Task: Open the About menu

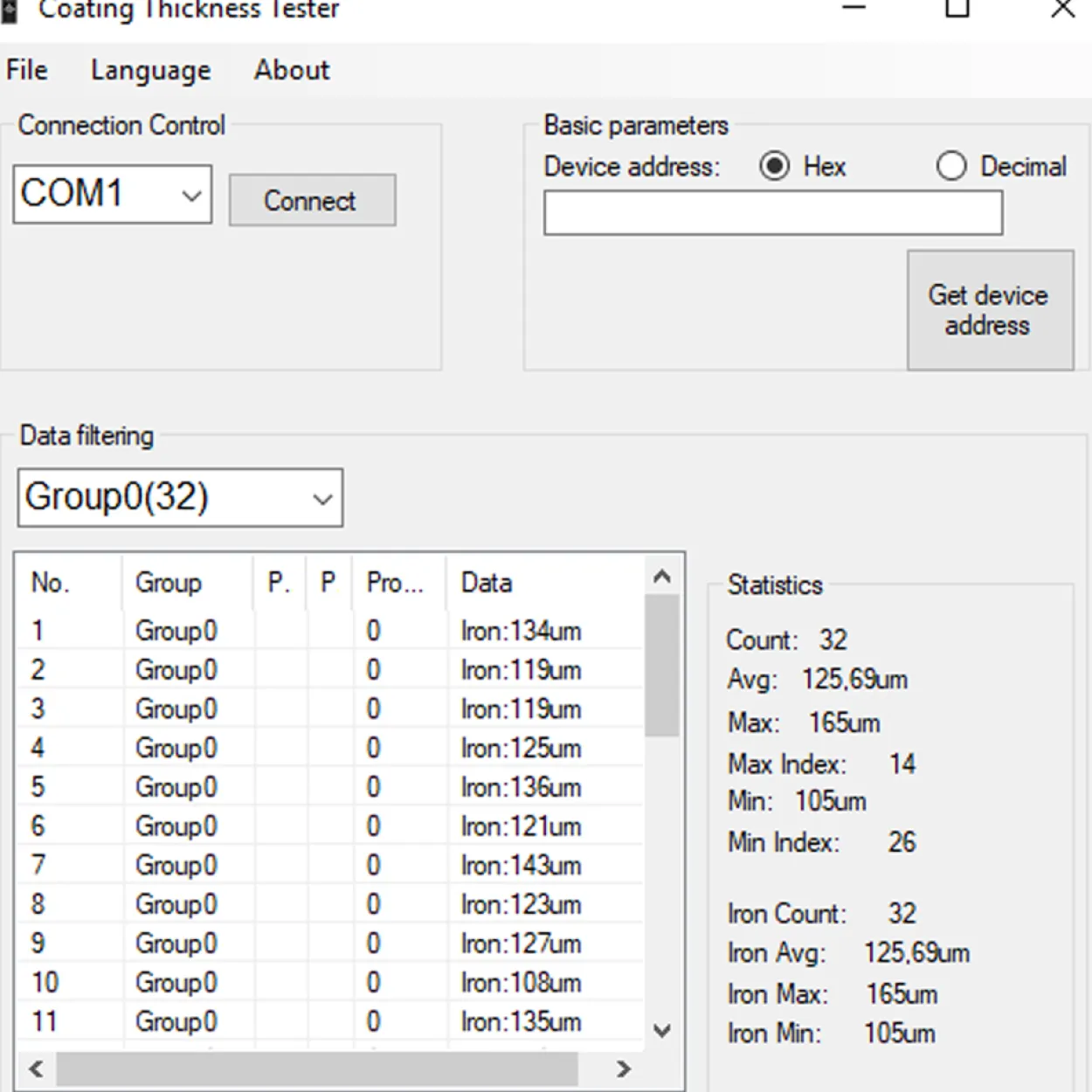Action: (292, 70)
